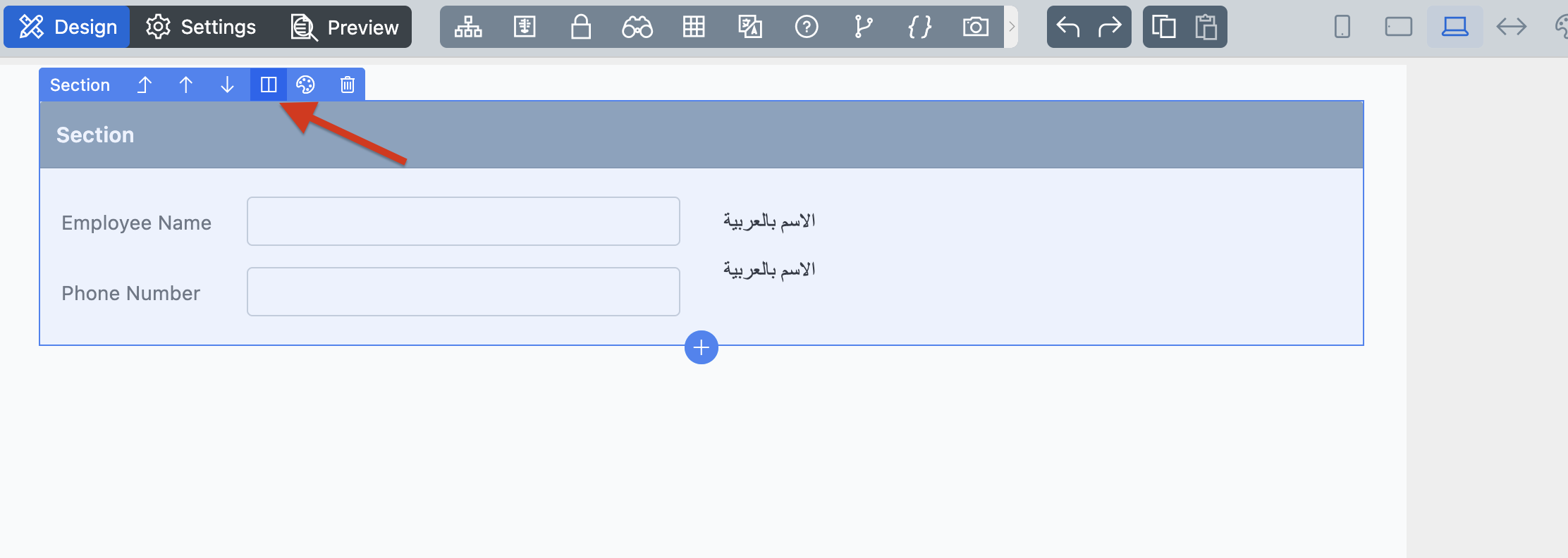Click the grid table icon
1568x558 pixels.
(694, 27)
